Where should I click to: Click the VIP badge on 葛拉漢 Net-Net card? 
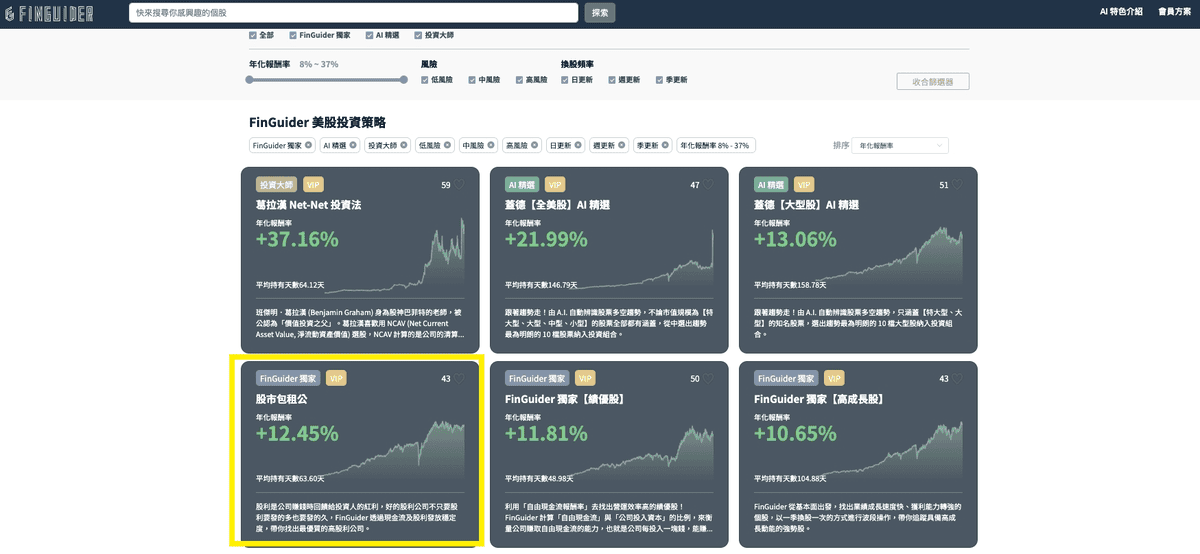(313, 185)
